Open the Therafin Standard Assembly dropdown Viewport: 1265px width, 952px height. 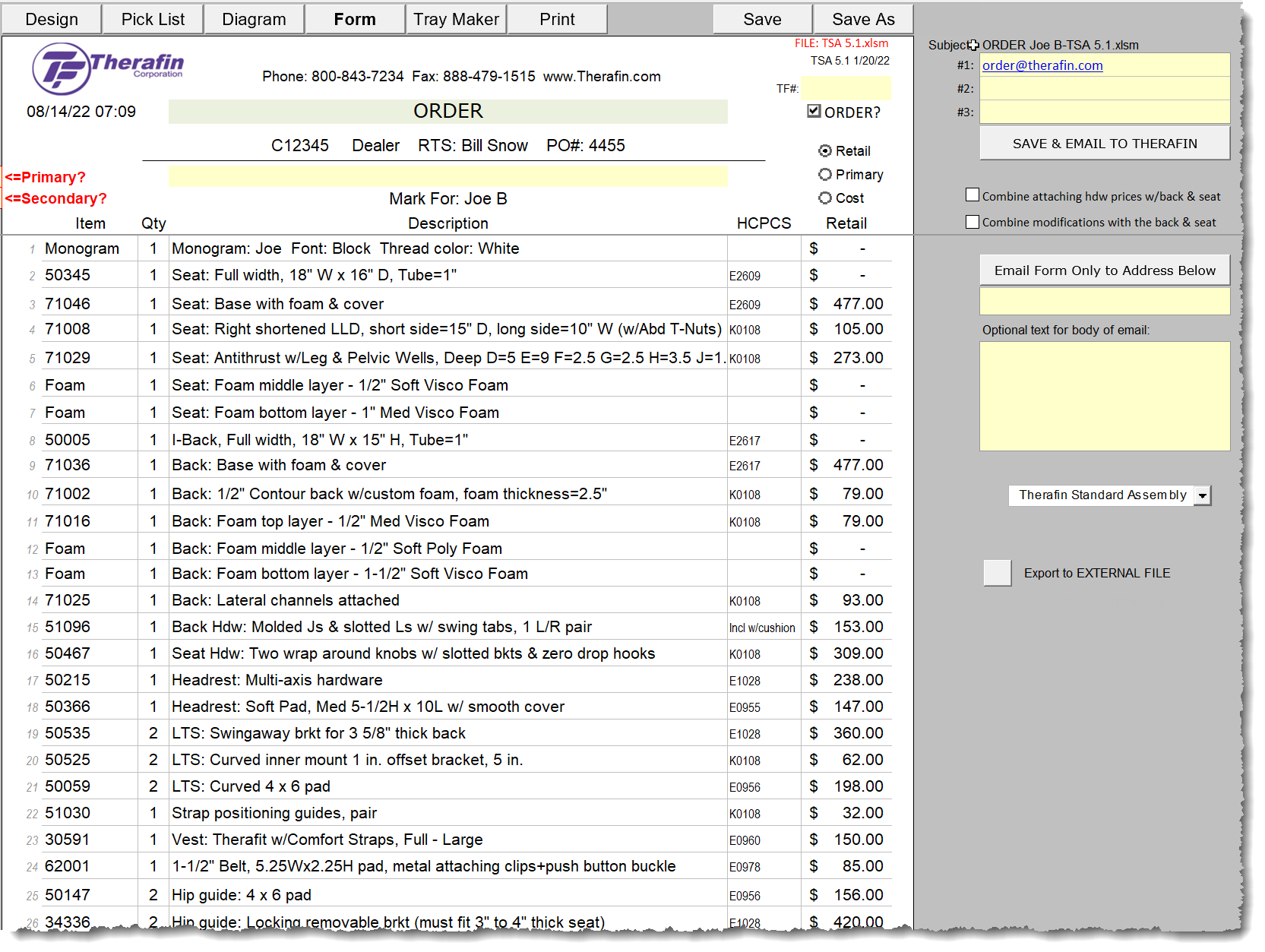coord(1202,495)
